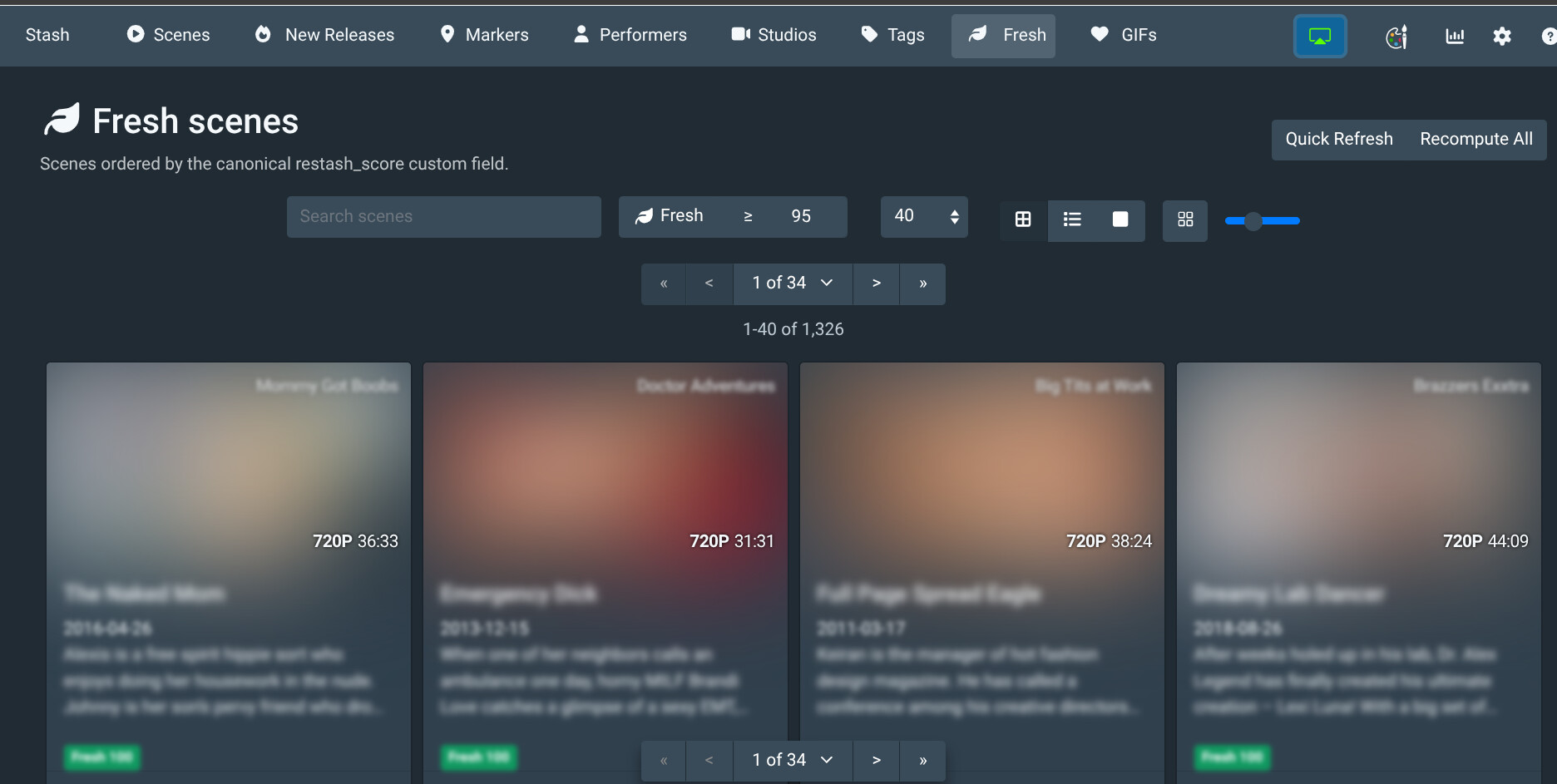
Task: Jump to first page in top pagination
Action: click(x=664, y=284)
